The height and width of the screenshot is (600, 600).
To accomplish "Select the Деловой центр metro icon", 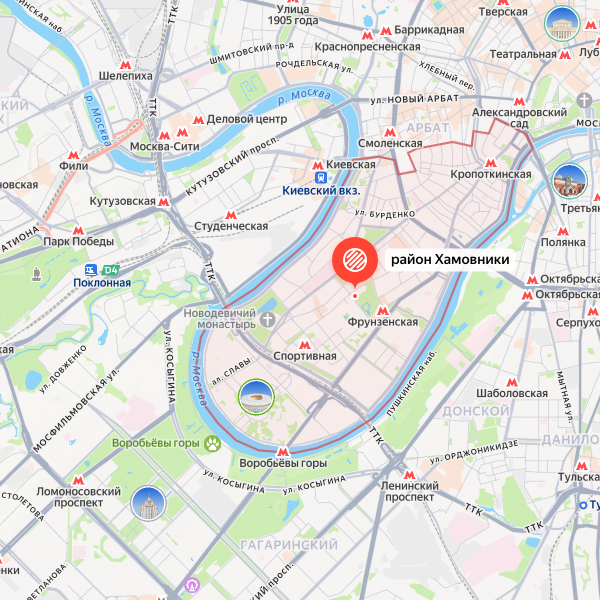I will pos(198,120).
